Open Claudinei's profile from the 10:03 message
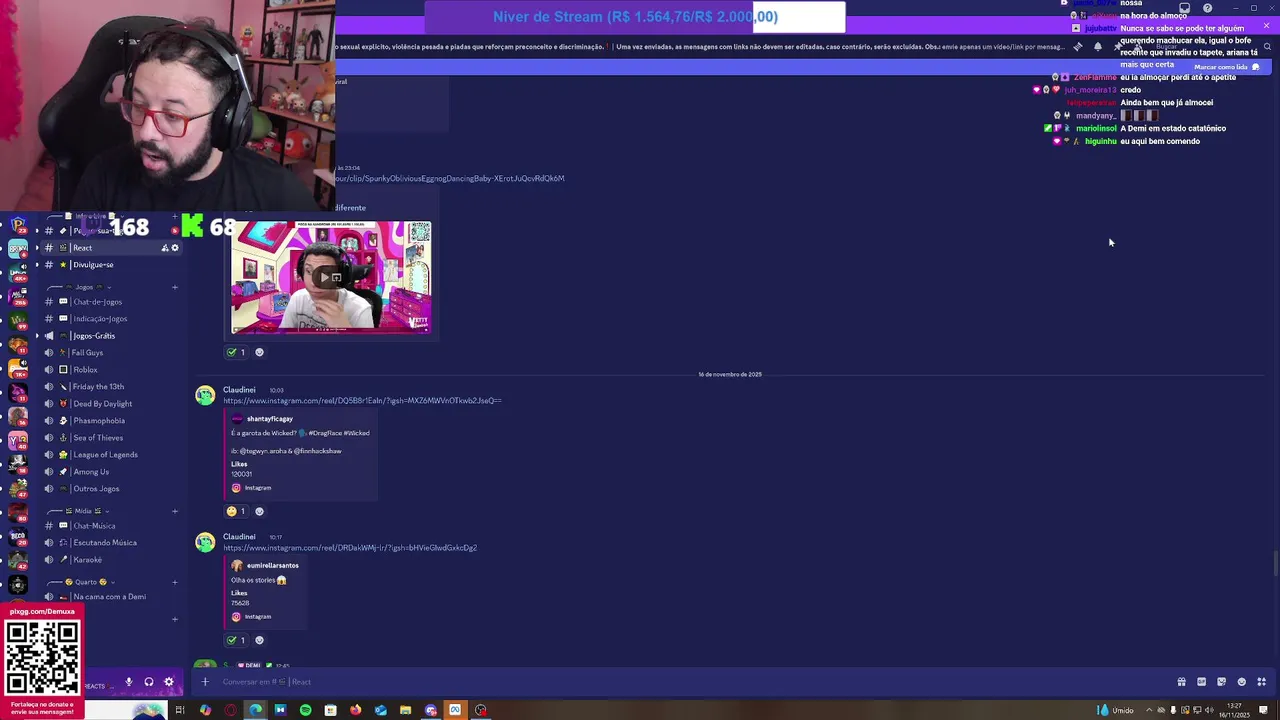1280x720 pixels. pos(239,390)
